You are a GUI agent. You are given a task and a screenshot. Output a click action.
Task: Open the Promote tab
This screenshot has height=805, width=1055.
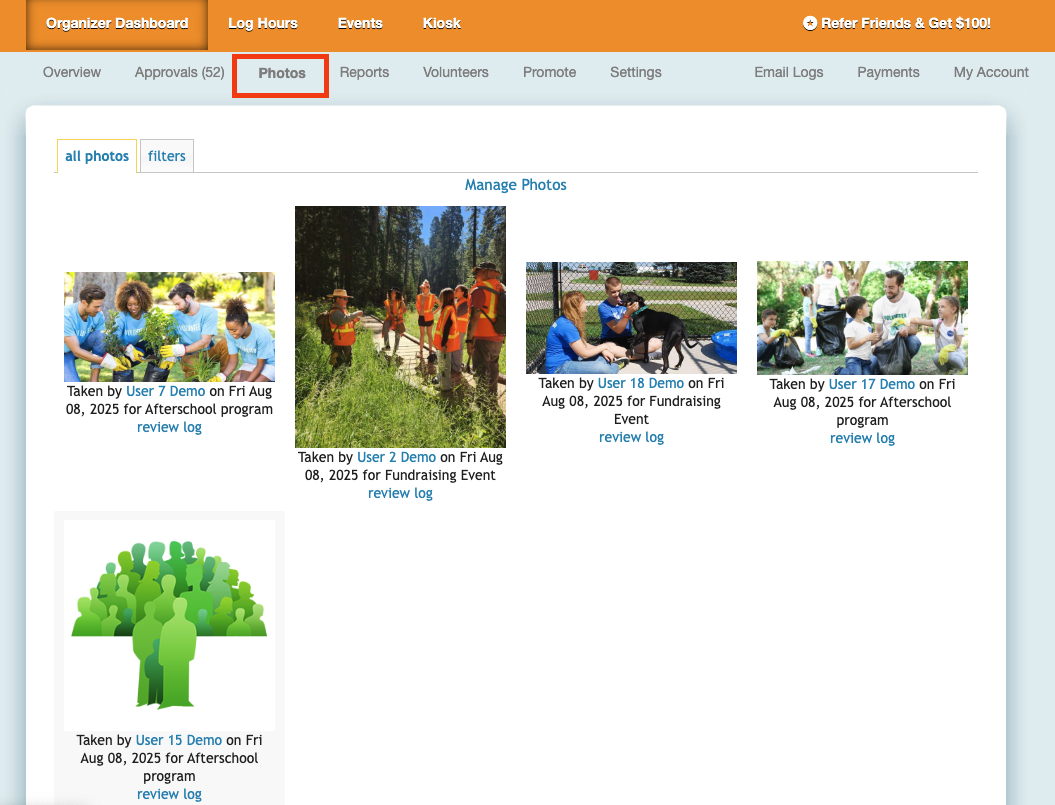pos(549,73)
